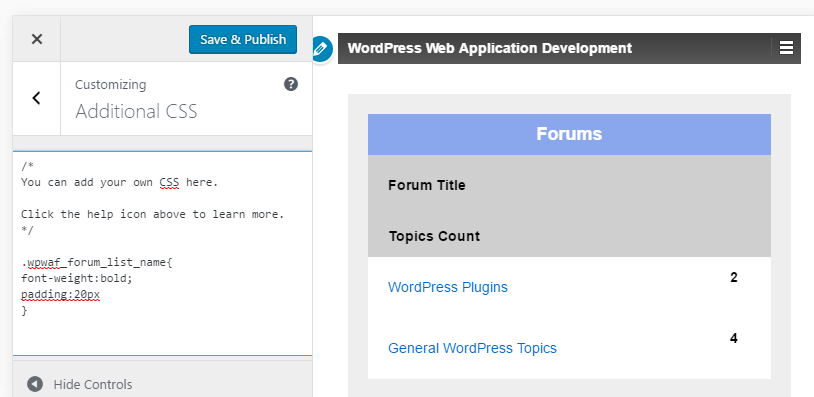The width and height of the screenshot is (814, 397).
Task: Open the General WordPress Topics forum link
Action: point(472,348)
